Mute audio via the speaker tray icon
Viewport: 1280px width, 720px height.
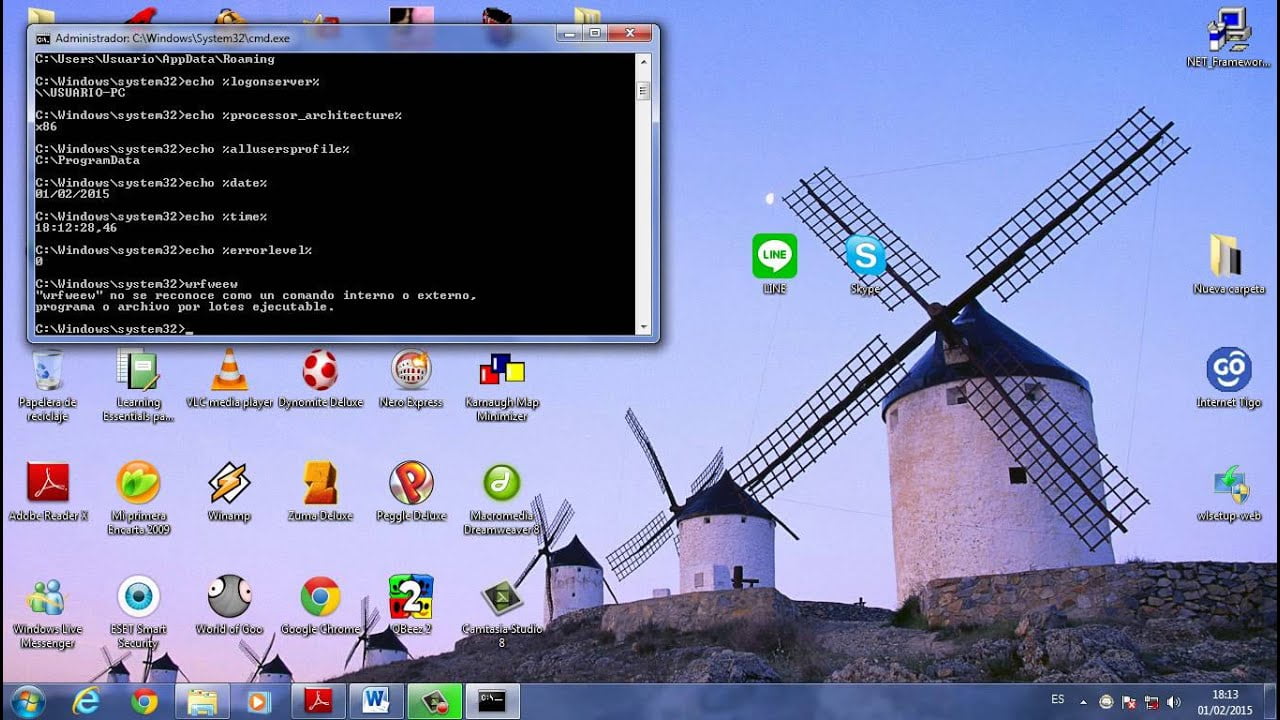[x=1172, y=700]
